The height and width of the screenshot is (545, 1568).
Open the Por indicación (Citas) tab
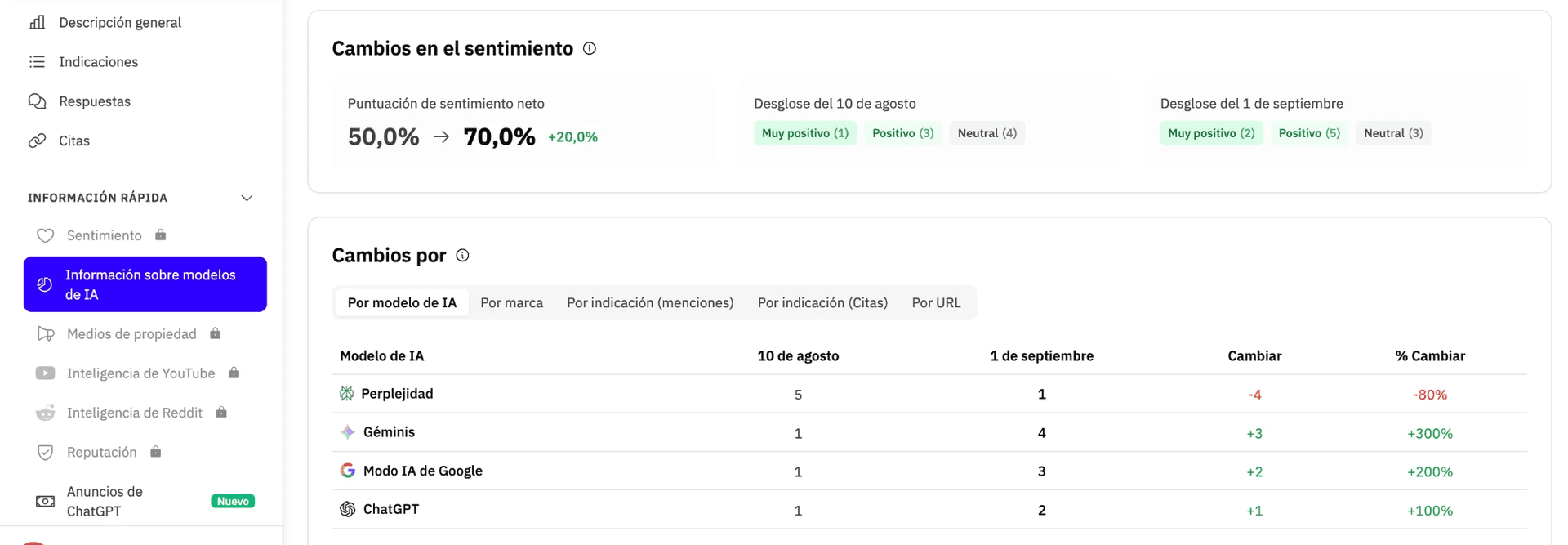coord(822,303)
